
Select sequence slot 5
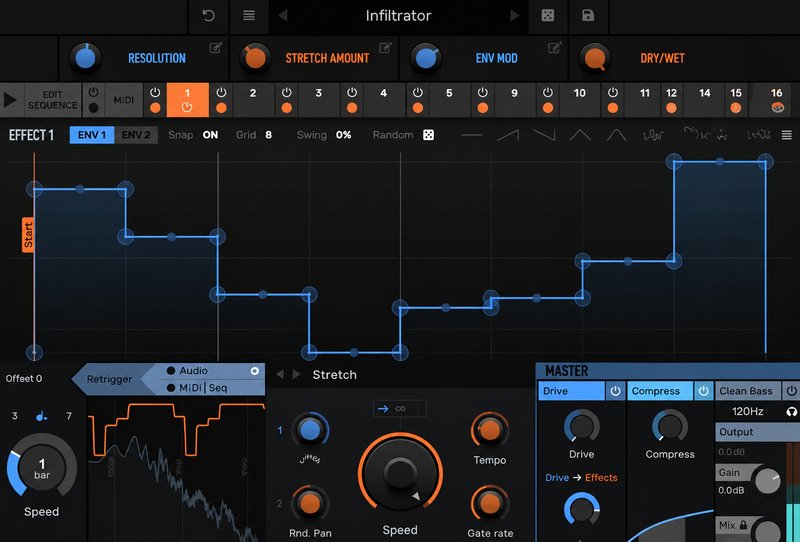pyautogui.click(x=449, y=100)
